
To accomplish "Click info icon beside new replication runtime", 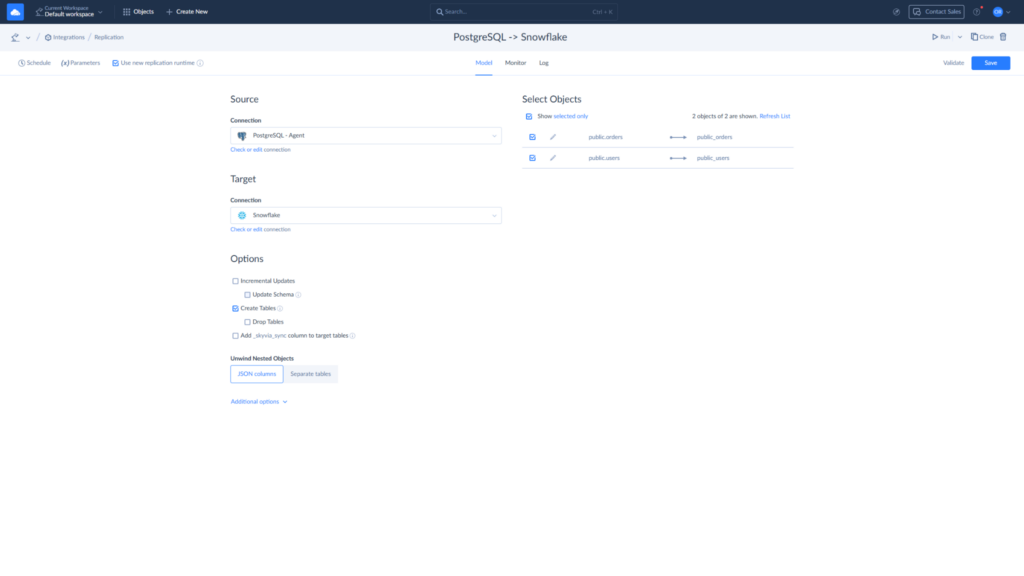I will click(x=200, y=63).
